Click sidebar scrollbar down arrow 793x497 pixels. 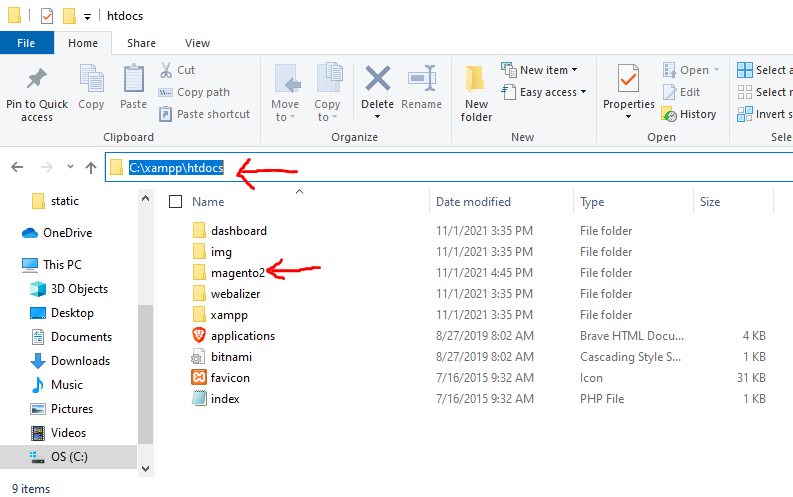145,469
